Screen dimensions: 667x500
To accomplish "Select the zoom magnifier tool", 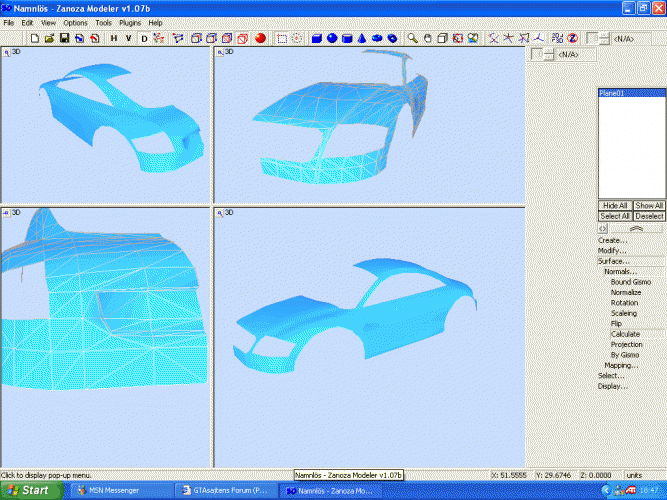I will [x=412, y=38].
